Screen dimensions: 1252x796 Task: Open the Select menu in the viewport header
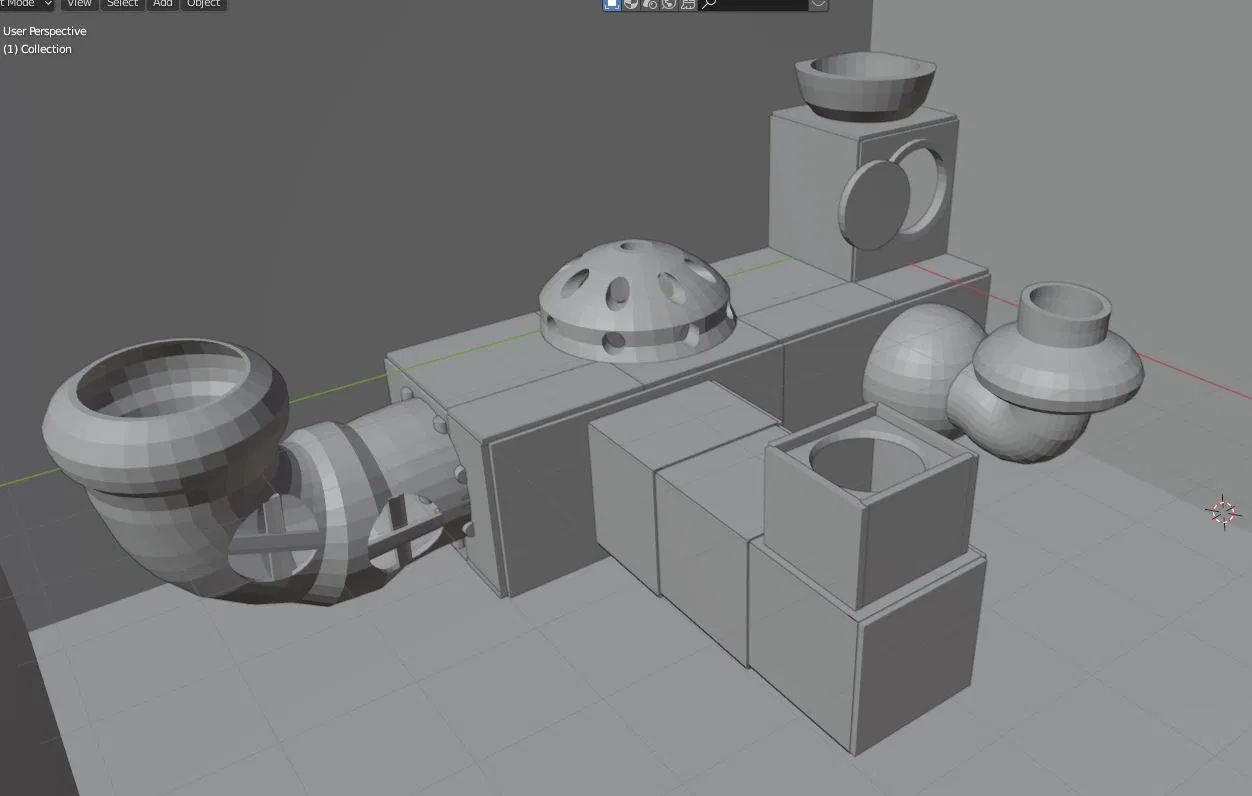click(122, 4)
